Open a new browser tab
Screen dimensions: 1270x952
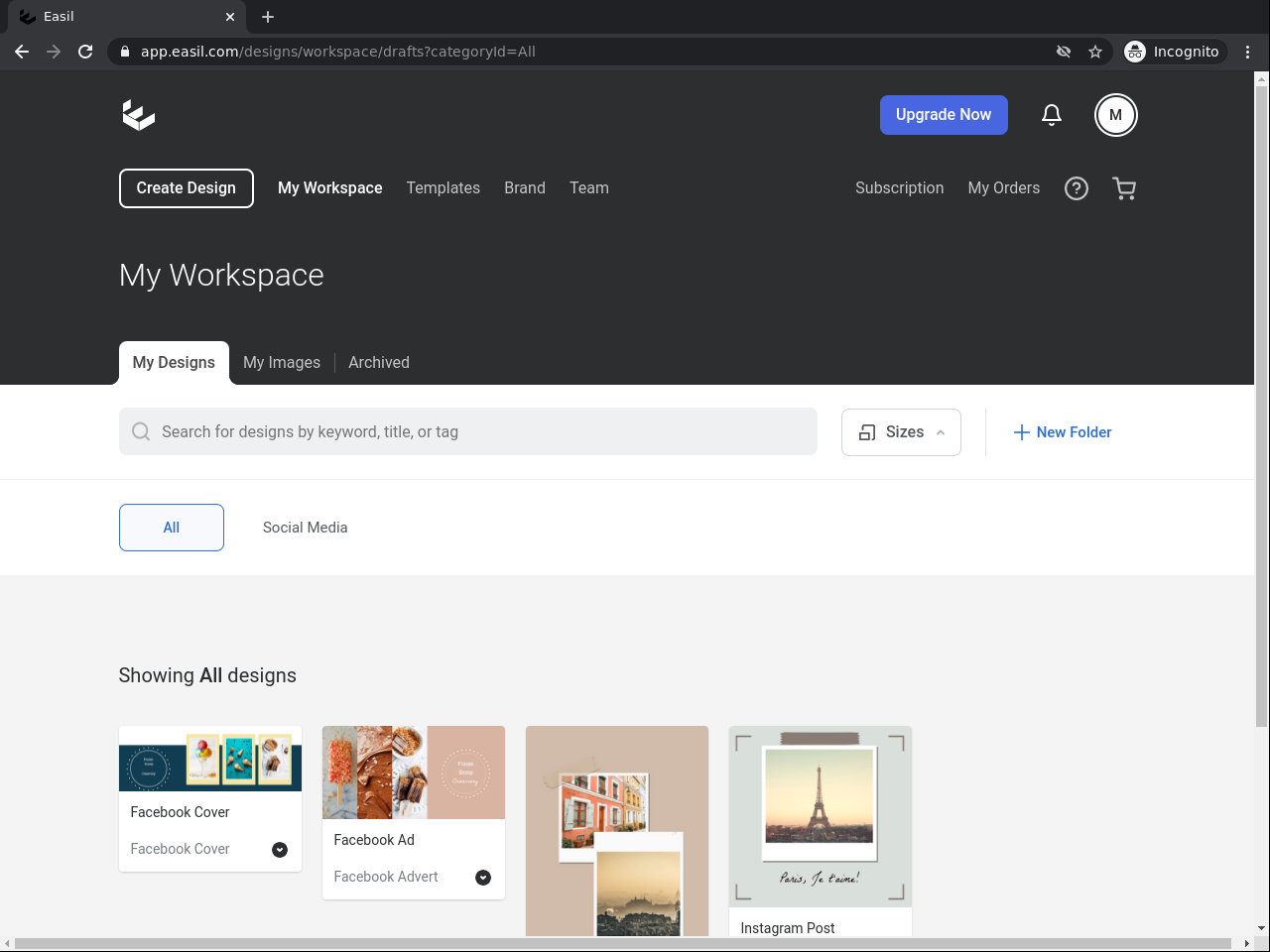[268, 17]
